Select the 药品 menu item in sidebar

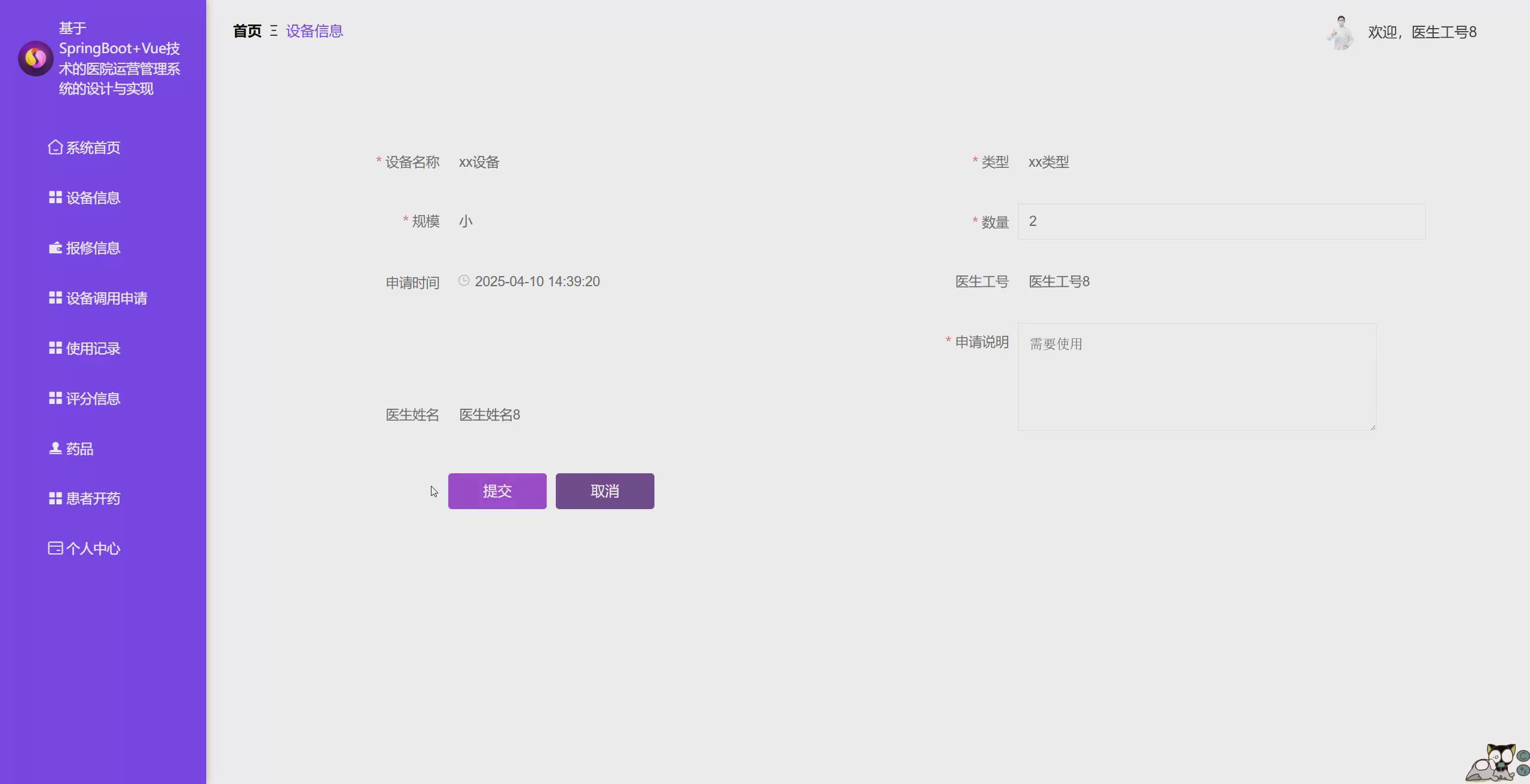[x=79, y=448]
